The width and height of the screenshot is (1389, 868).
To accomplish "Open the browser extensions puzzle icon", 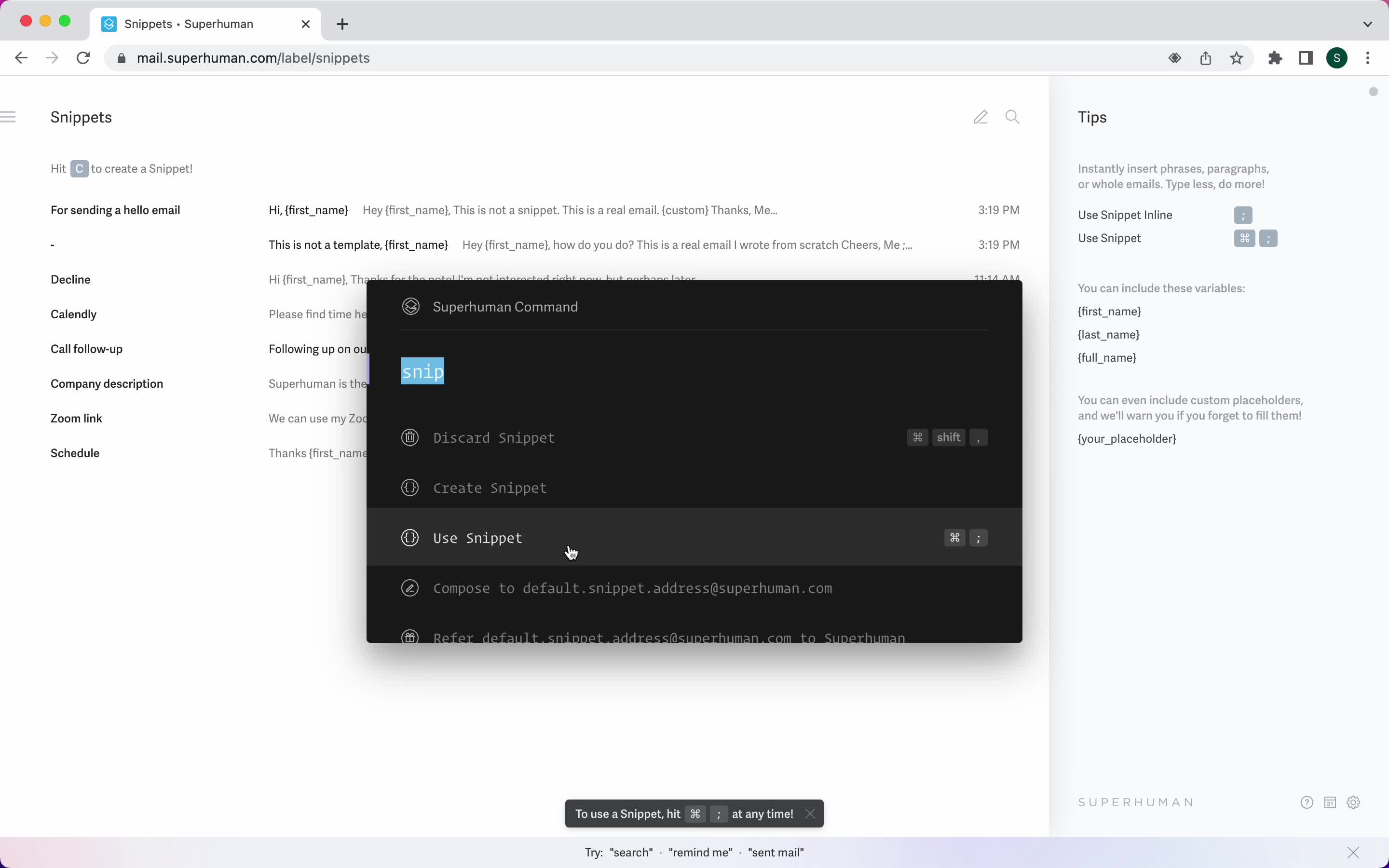I will (1275, 58).
